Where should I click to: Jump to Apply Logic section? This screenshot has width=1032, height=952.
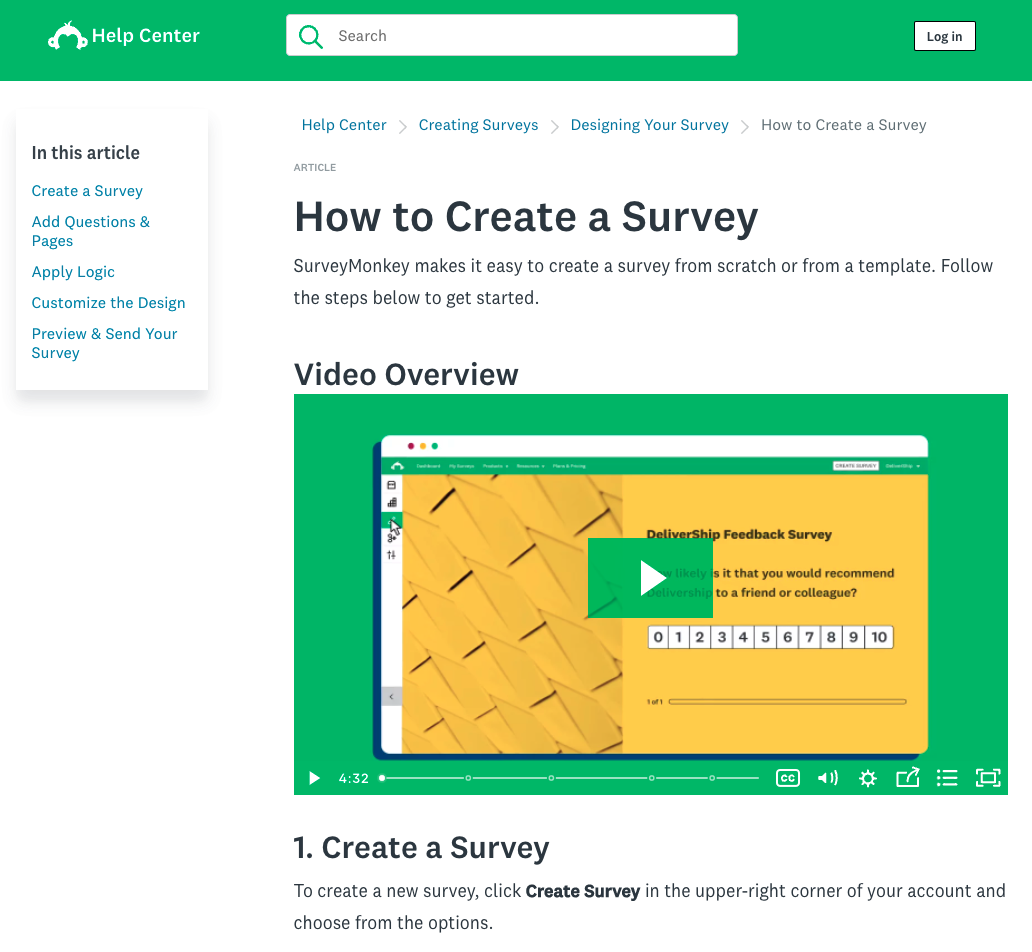pyautogui.click(x=73, y=272)
